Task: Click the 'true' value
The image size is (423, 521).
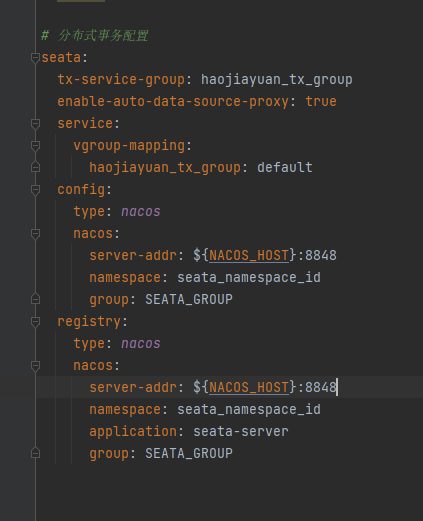Action: [x=321, y=102]
